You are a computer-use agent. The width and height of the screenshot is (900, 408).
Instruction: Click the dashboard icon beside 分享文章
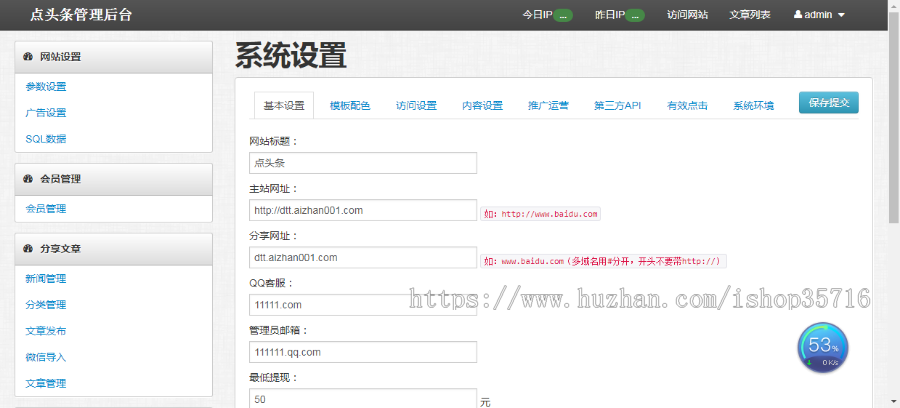click(x=28, y=249)
